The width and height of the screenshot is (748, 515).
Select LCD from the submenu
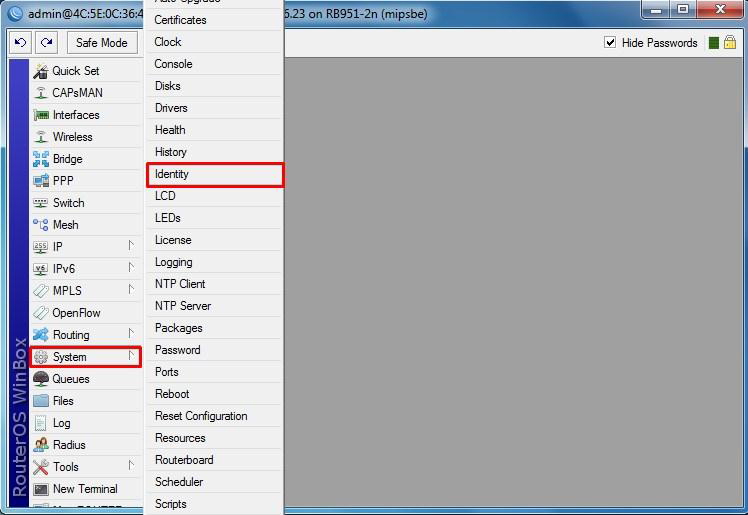click(x=213, y=196)
